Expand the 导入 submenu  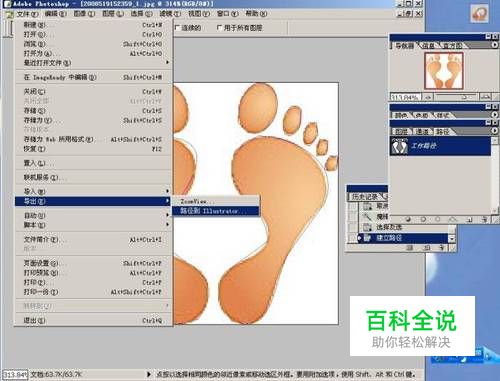click(x=167, y=191)
